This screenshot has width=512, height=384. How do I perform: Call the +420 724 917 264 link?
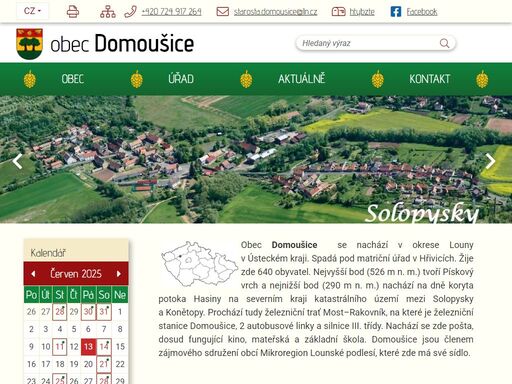(171, 12)
